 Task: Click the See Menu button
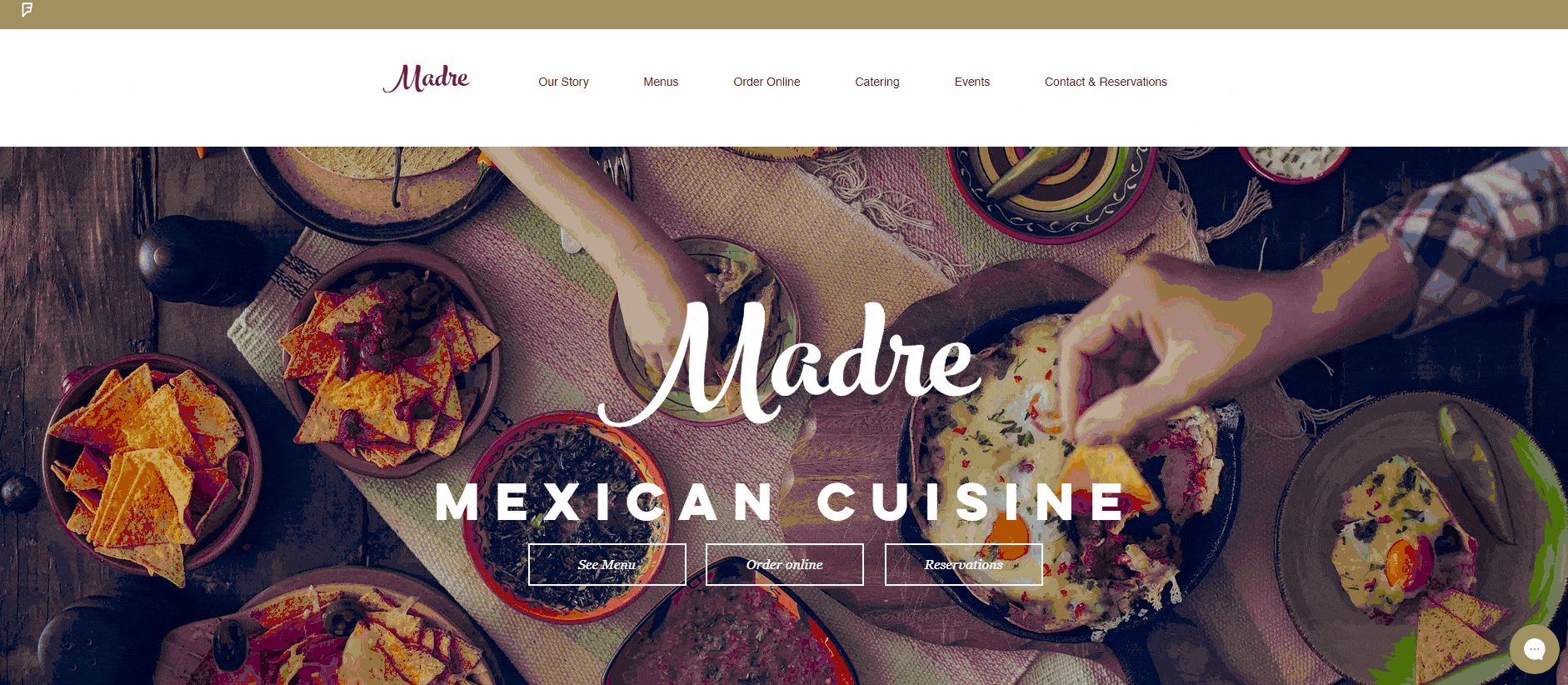pos(607,564)
